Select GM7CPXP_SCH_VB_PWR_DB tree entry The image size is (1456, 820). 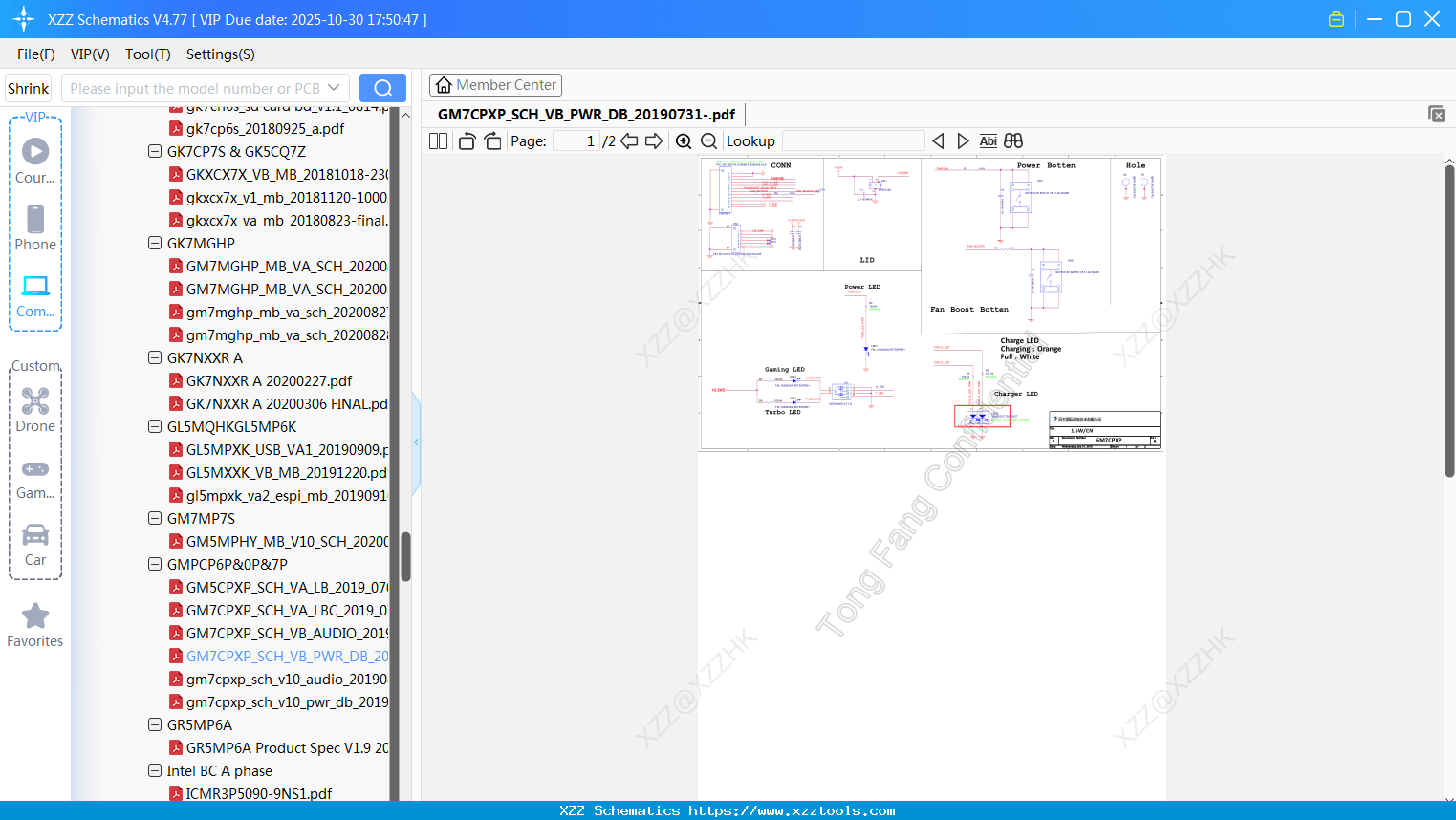(x=287, y=656)
